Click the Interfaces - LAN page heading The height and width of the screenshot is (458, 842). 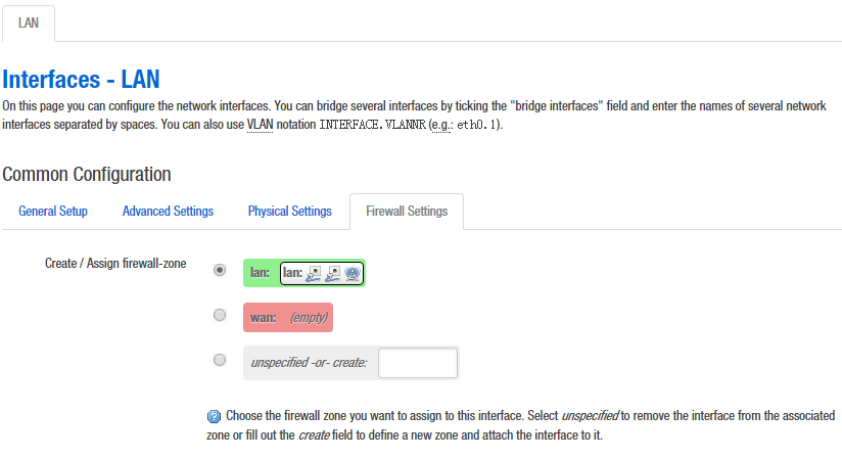[81, 79]
